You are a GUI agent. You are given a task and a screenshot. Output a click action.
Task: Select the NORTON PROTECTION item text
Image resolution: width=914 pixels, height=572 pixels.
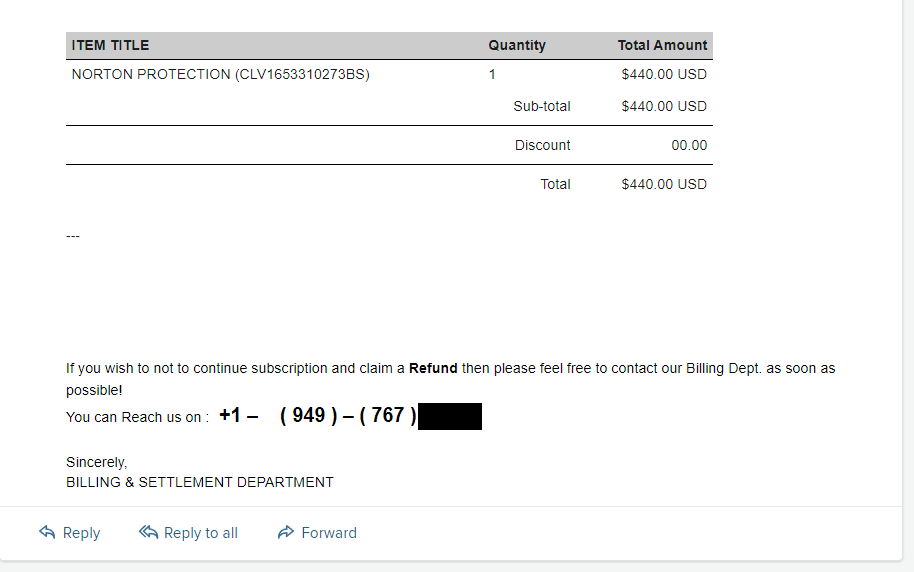221,74
